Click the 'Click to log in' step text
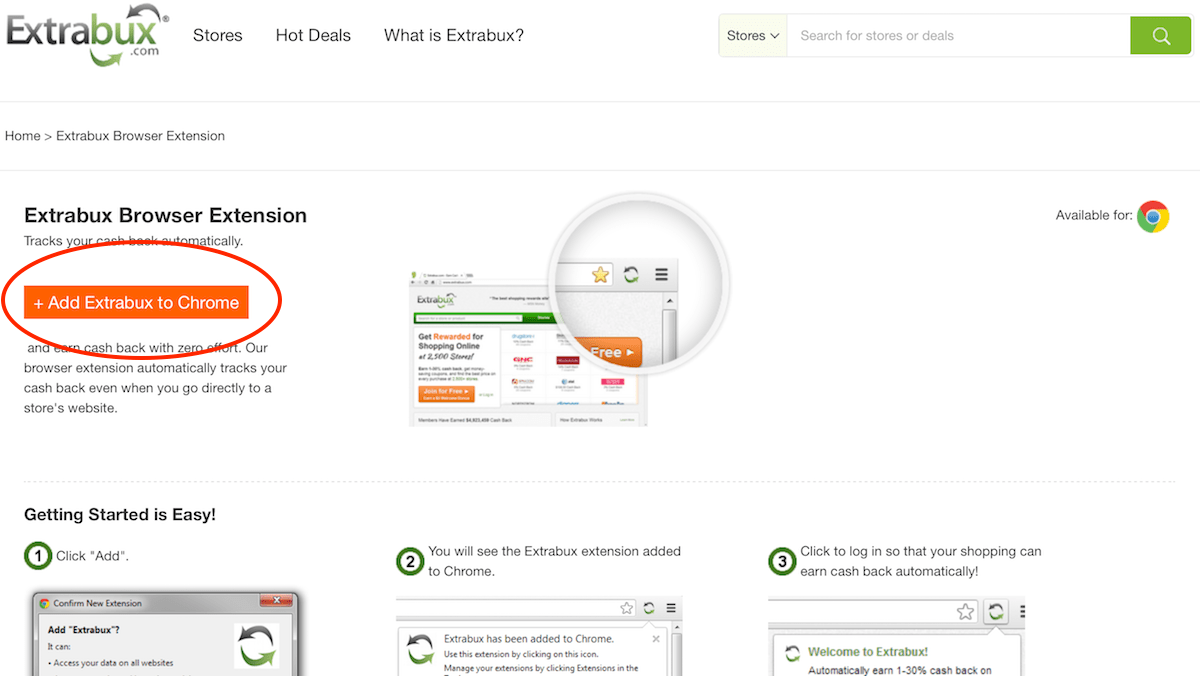This screenshot has height=676, width=1200. pos(920,561)
